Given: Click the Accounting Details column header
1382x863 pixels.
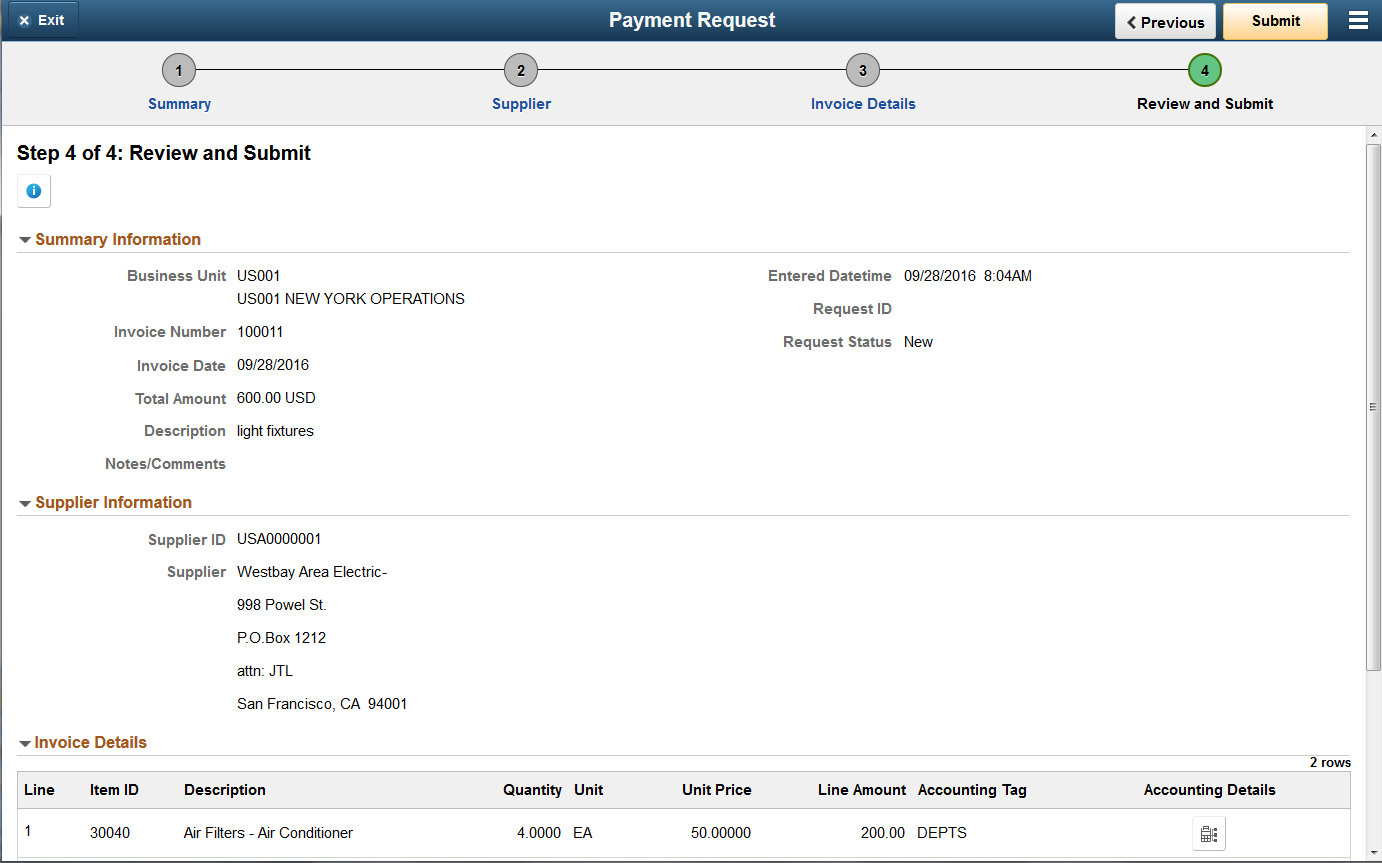Looking at the screenshot, I should [1209, 790].
